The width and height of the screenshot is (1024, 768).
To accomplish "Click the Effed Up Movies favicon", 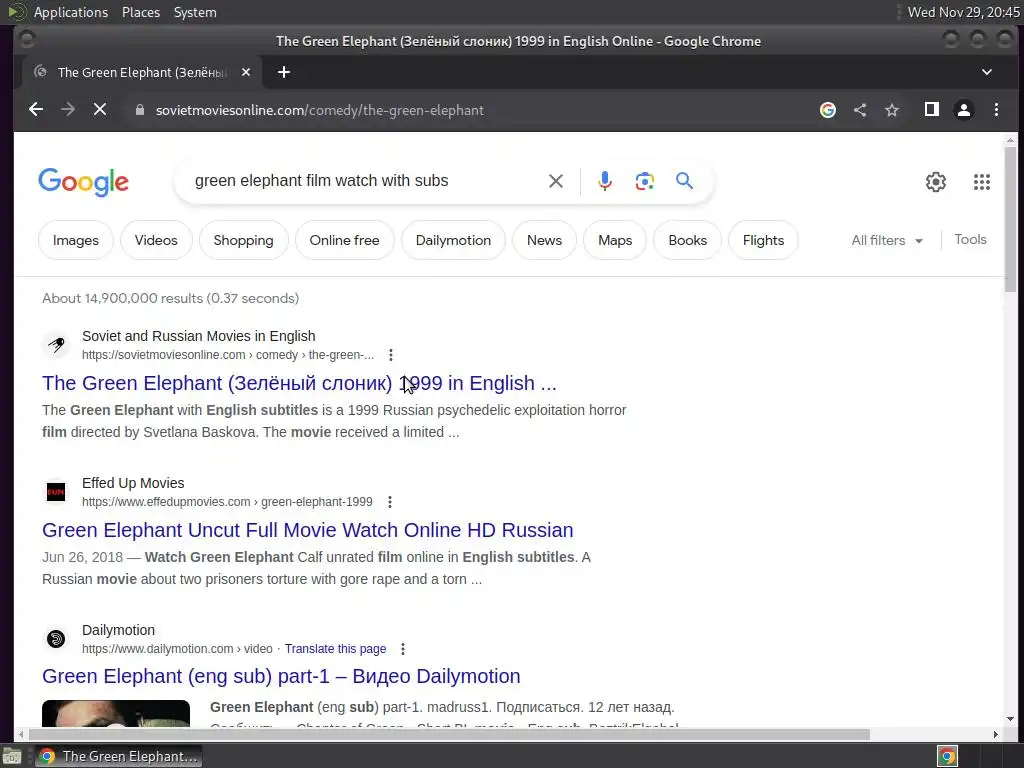I will (x=56, y=492).
